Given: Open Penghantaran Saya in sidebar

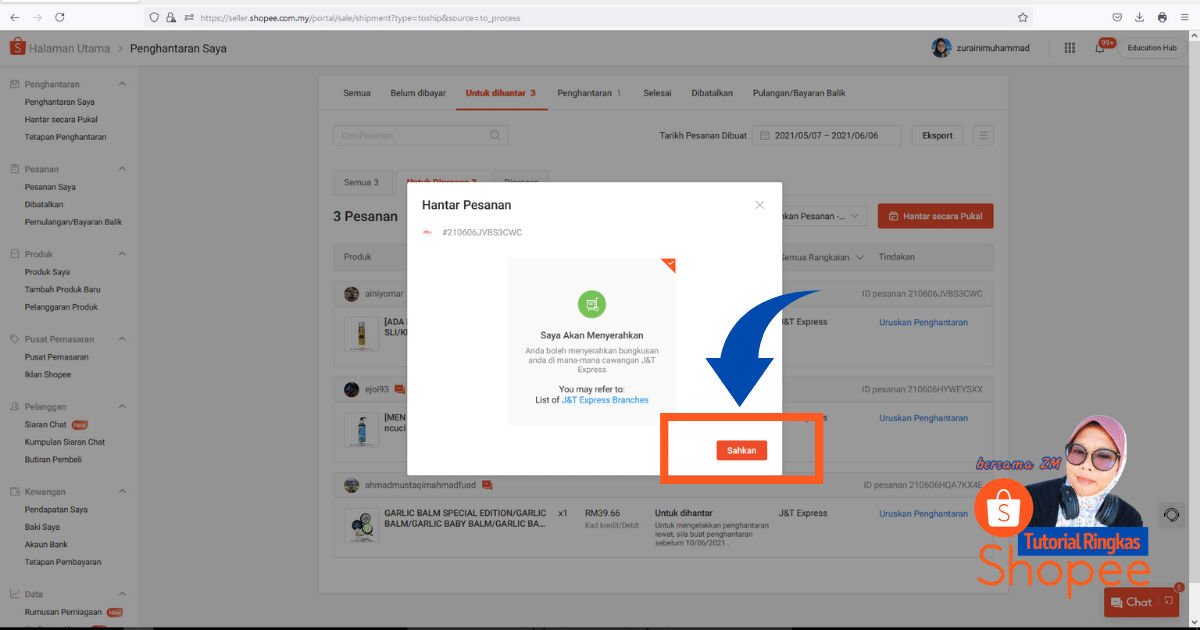Looking at the screenshot, I should tap(60, 102).
